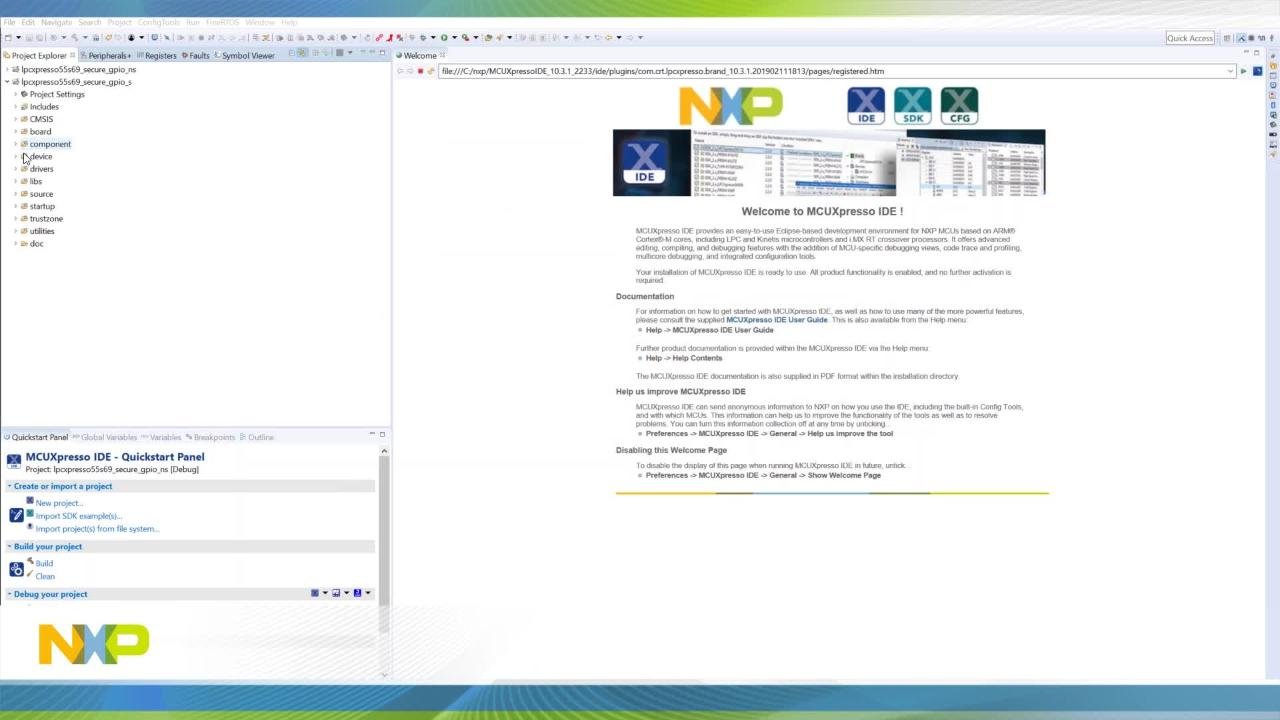Click 'New project...' in Quickstart Panel
The image size is (1280, 720).
(x=59, y=503)
